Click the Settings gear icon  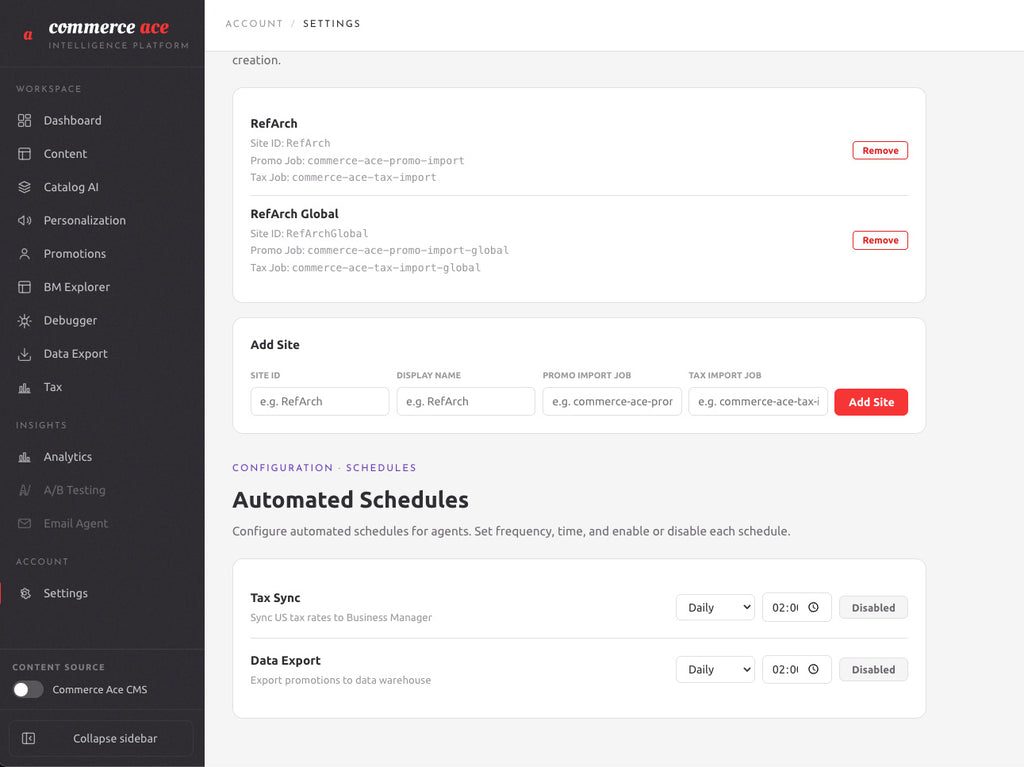tap(25, 593)
